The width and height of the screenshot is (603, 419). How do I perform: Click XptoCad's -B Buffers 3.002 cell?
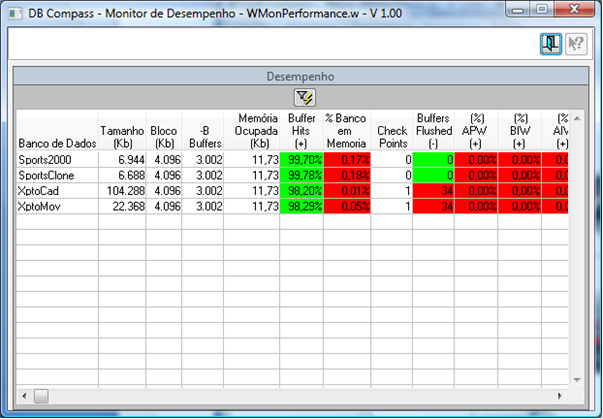click(x=203, y=191)
